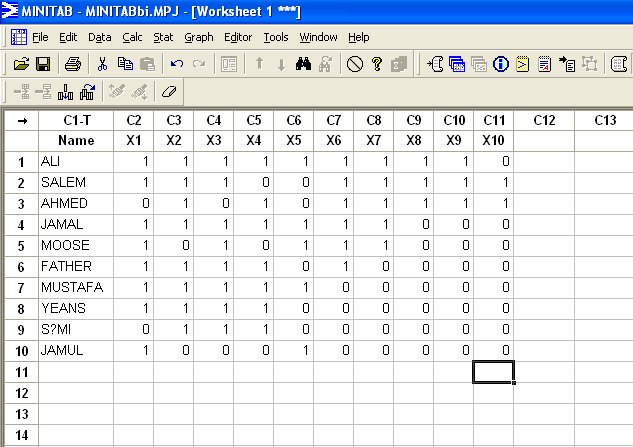The height and width of the screenshot is (447, 633).
Task: Select column header C1-T
Action: (76, 120)
